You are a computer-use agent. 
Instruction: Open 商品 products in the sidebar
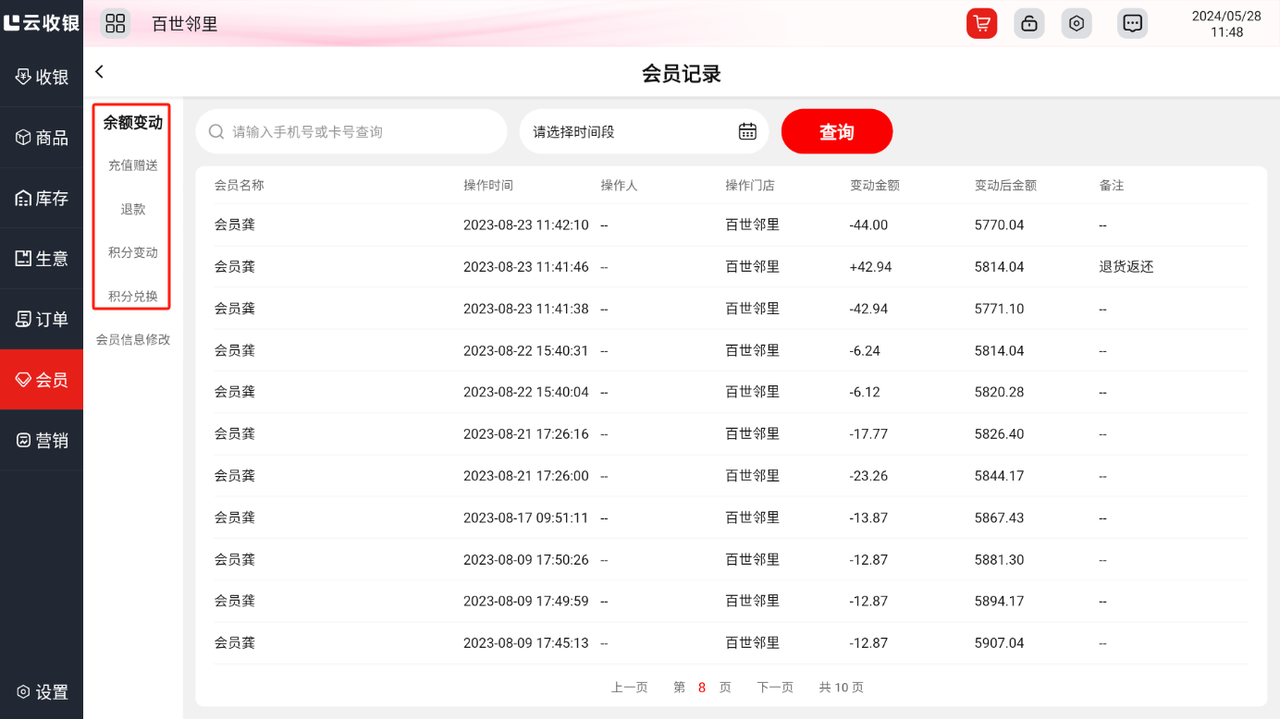42,138
